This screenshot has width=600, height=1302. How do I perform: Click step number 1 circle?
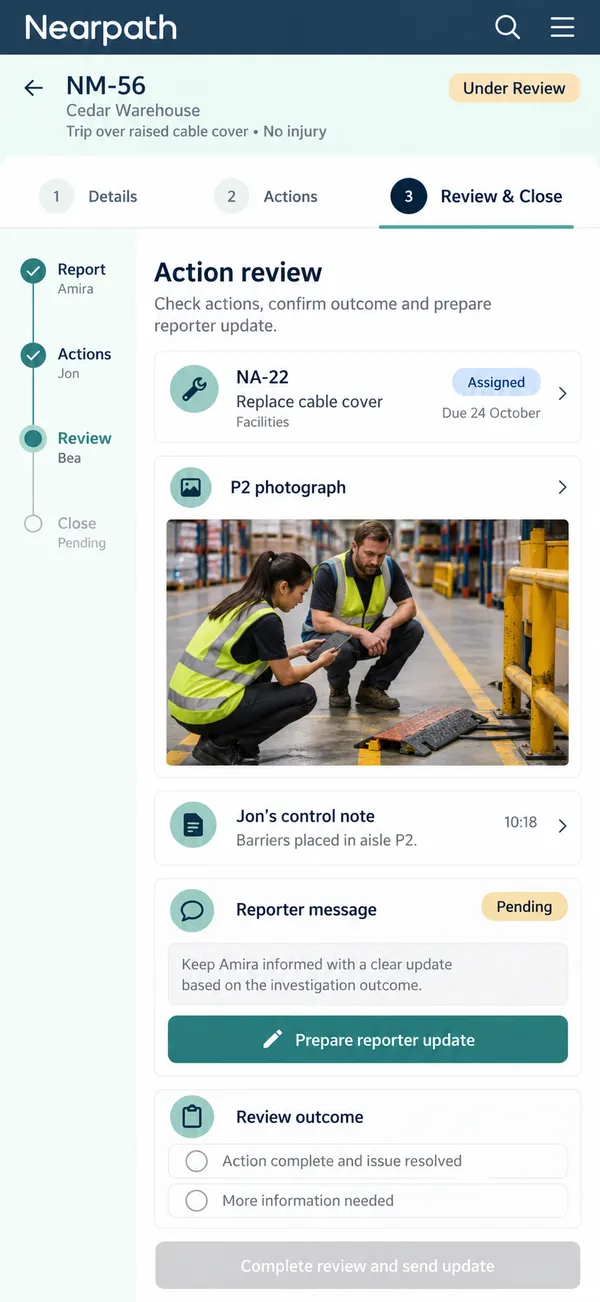tap(56, 196)
